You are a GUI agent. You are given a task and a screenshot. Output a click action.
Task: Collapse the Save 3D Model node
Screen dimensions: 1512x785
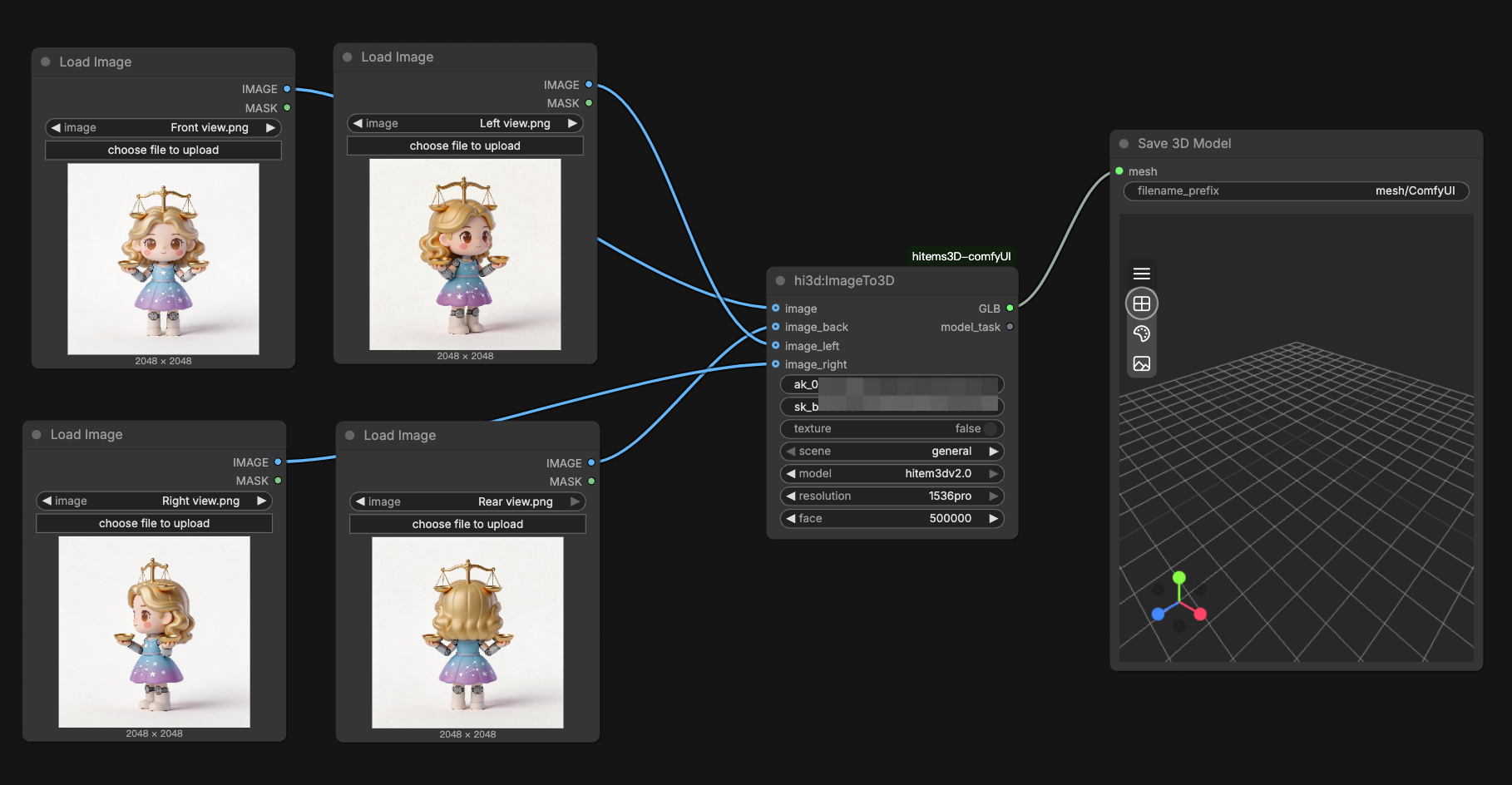1124,144
